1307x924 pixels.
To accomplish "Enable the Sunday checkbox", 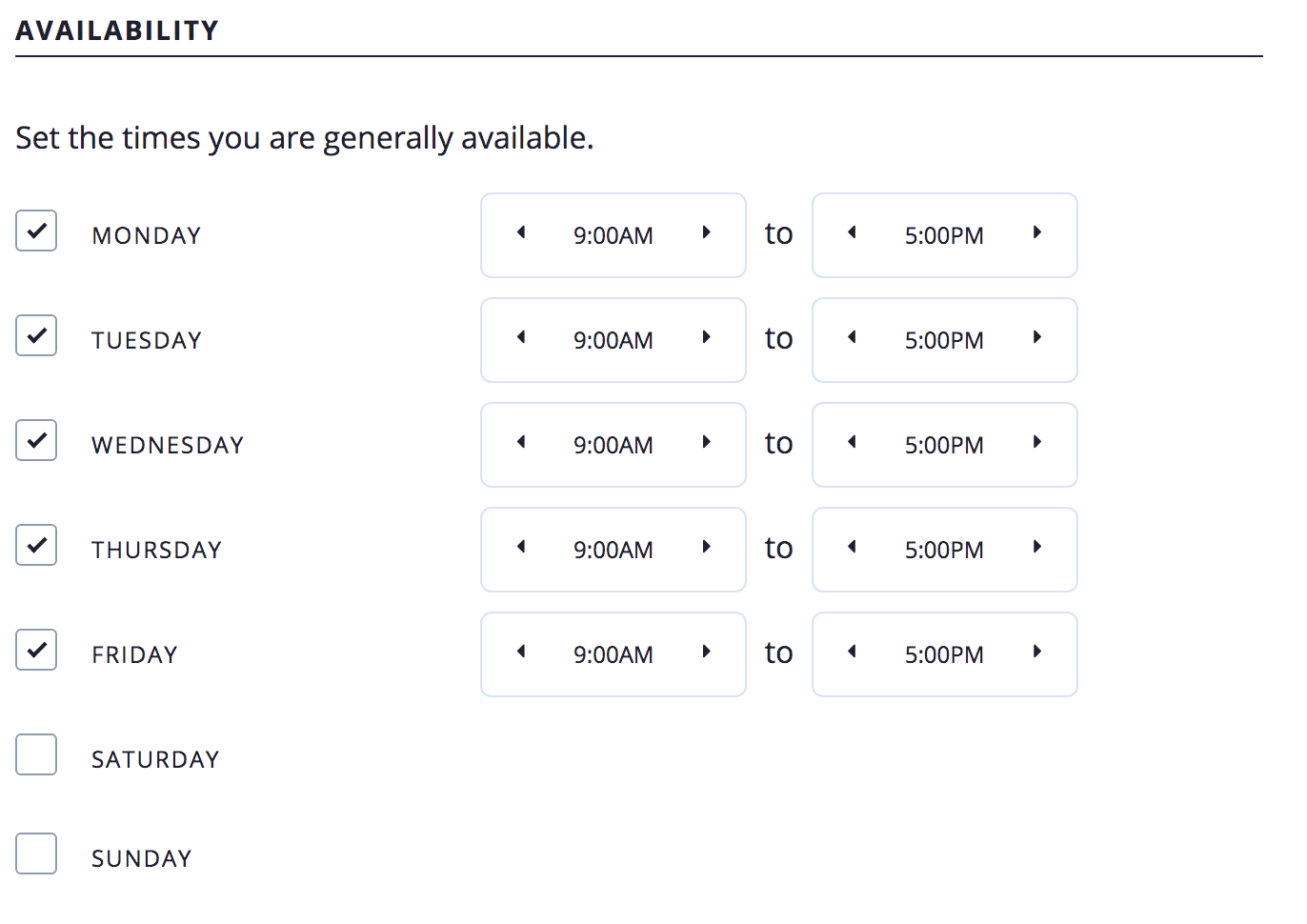I will [x=36, y=854].
